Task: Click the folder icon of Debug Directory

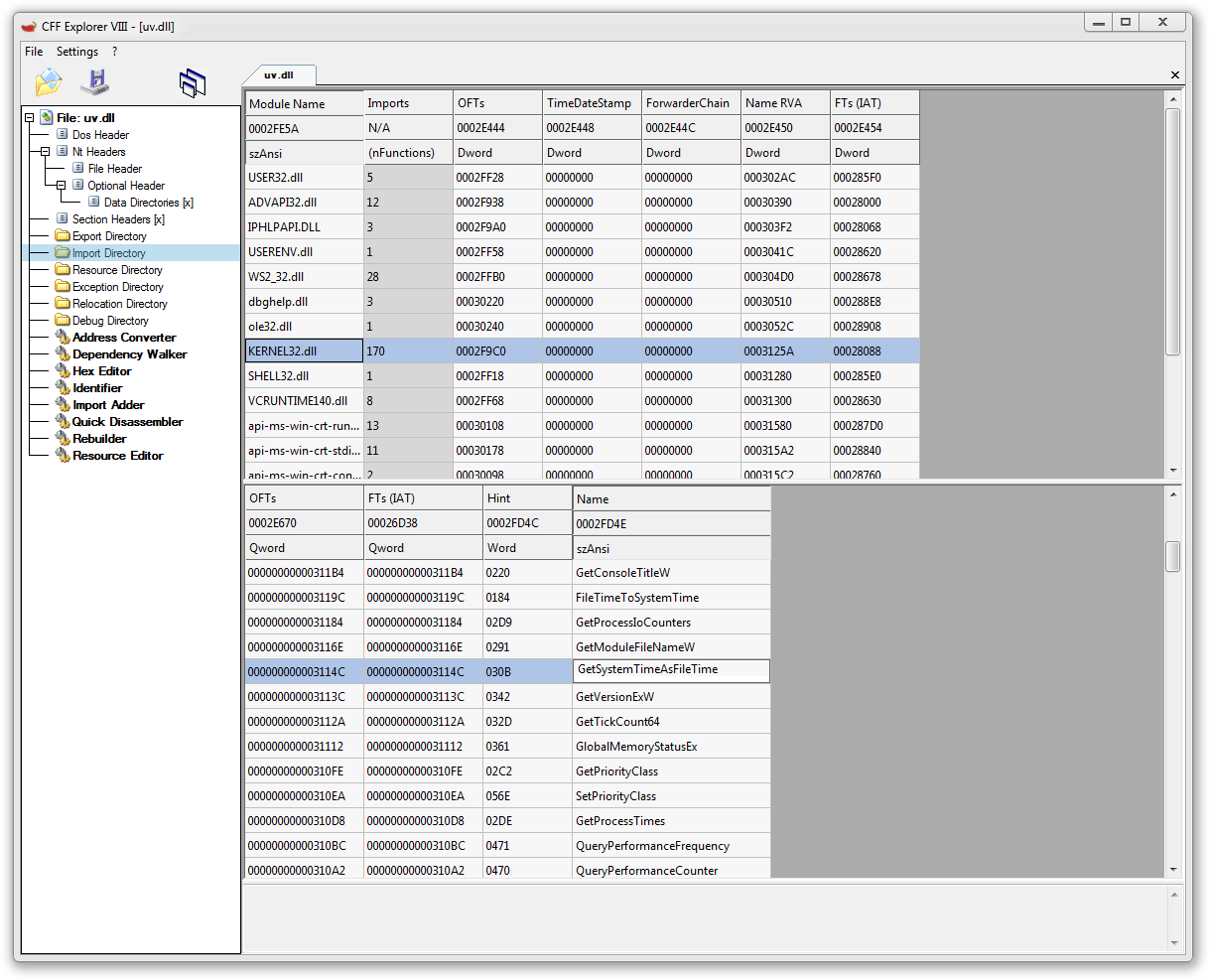Action: click(x=63, y=320)
